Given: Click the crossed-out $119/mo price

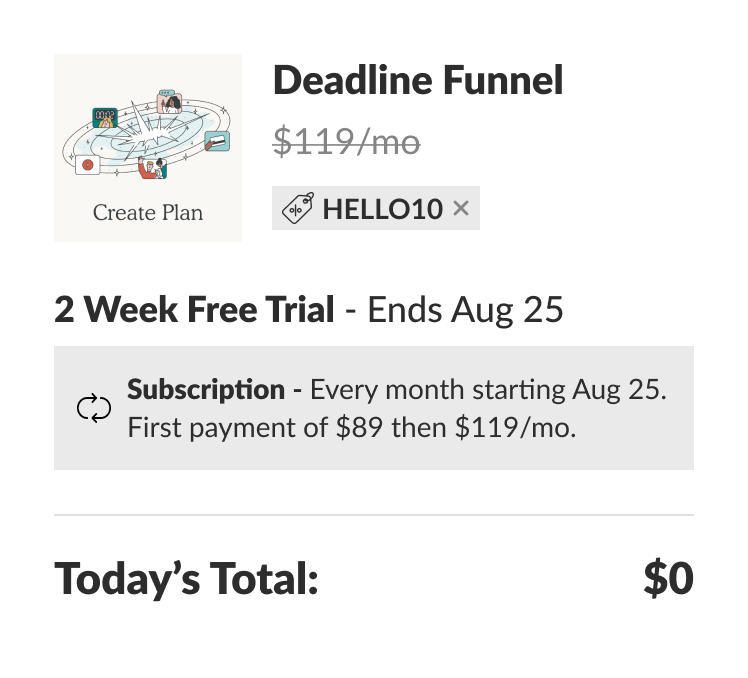Looking at the screenshot, I should point(346,143).
